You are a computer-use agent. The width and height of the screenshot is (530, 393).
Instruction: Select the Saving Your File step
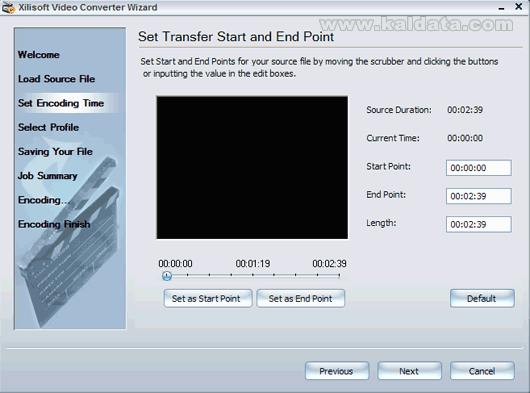tap(55, 151)
